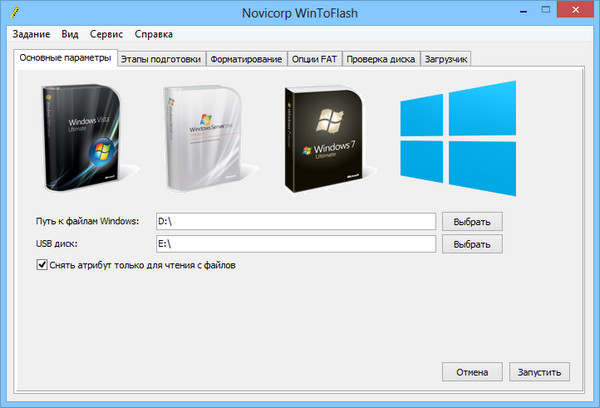Go to the Проверка диска tab
Image resolution: width=600 pixels, height=408 pixels.
[381, 59]
